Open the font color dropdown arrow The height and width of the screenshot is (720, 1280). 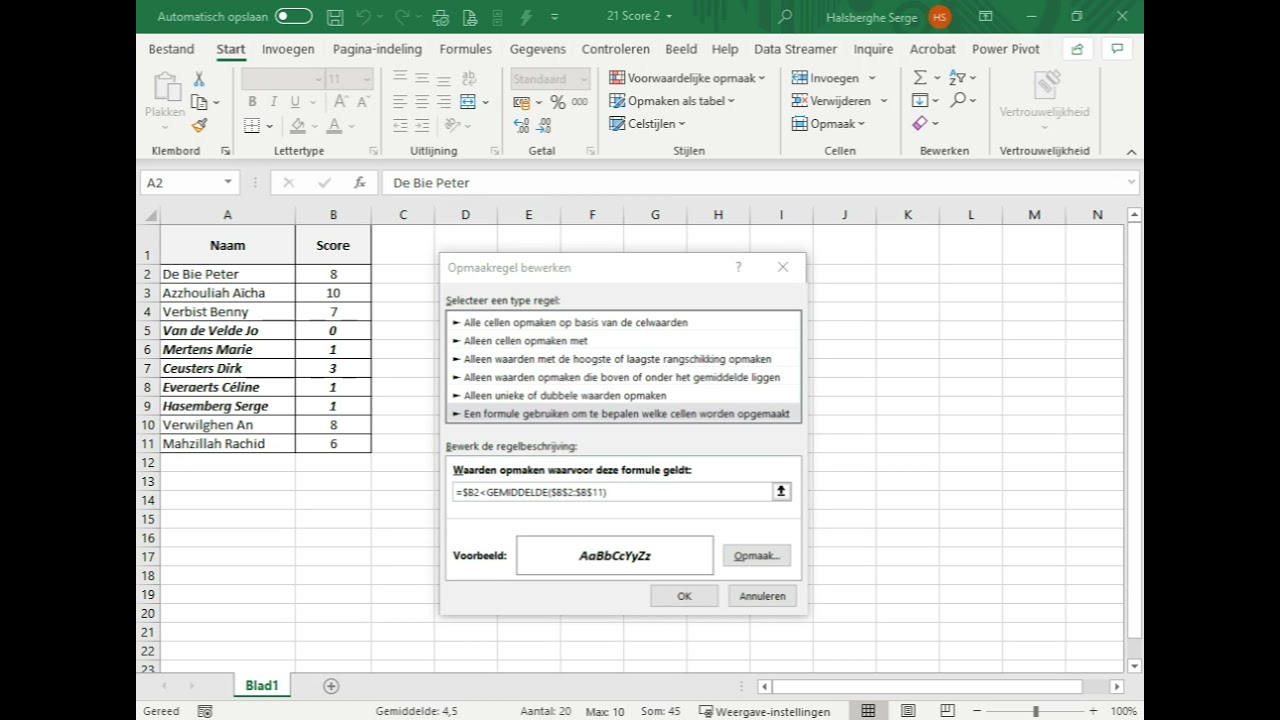(352, 127)
